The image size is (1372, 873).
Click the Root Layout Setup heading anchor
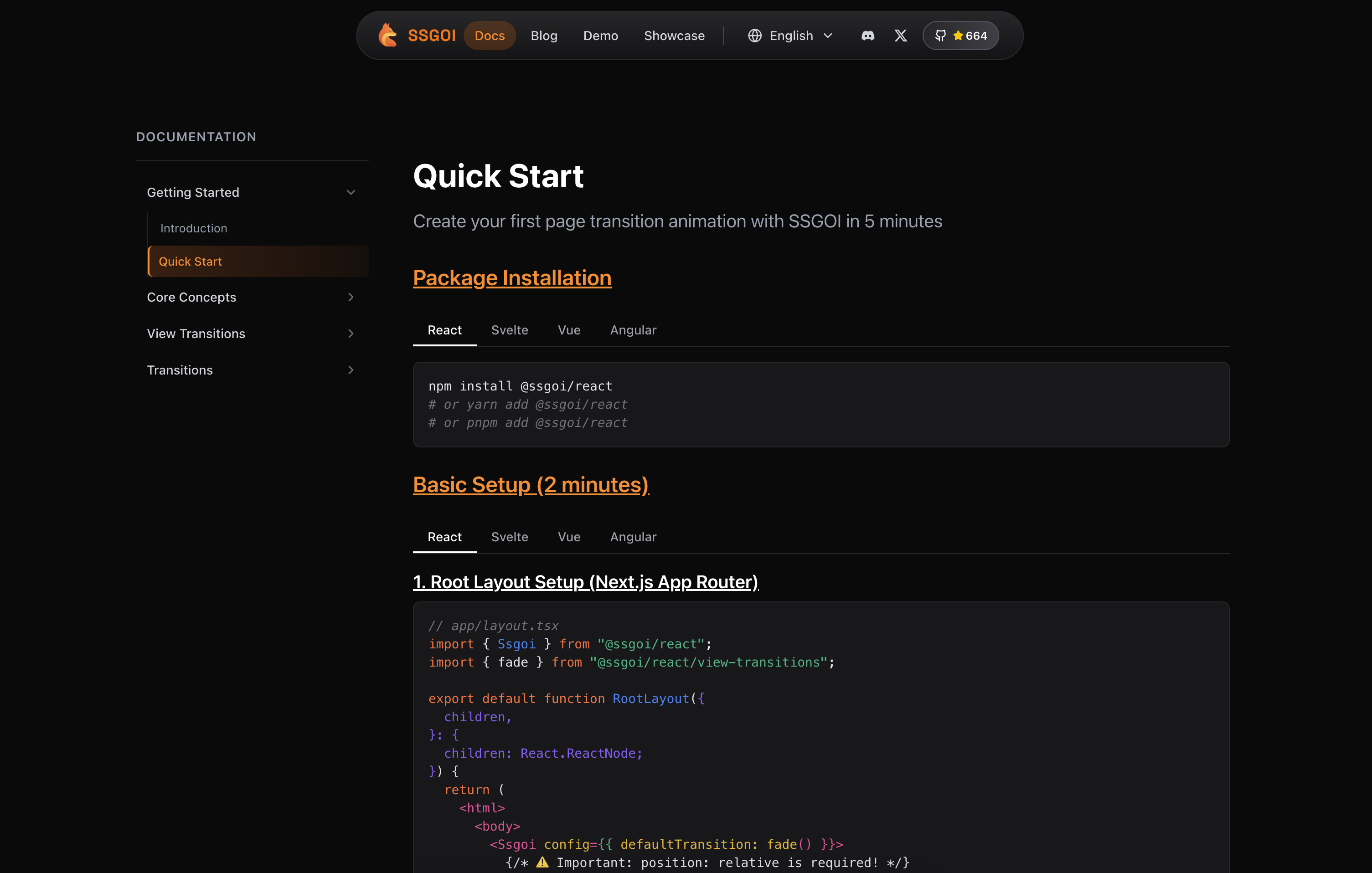[585, 581]
